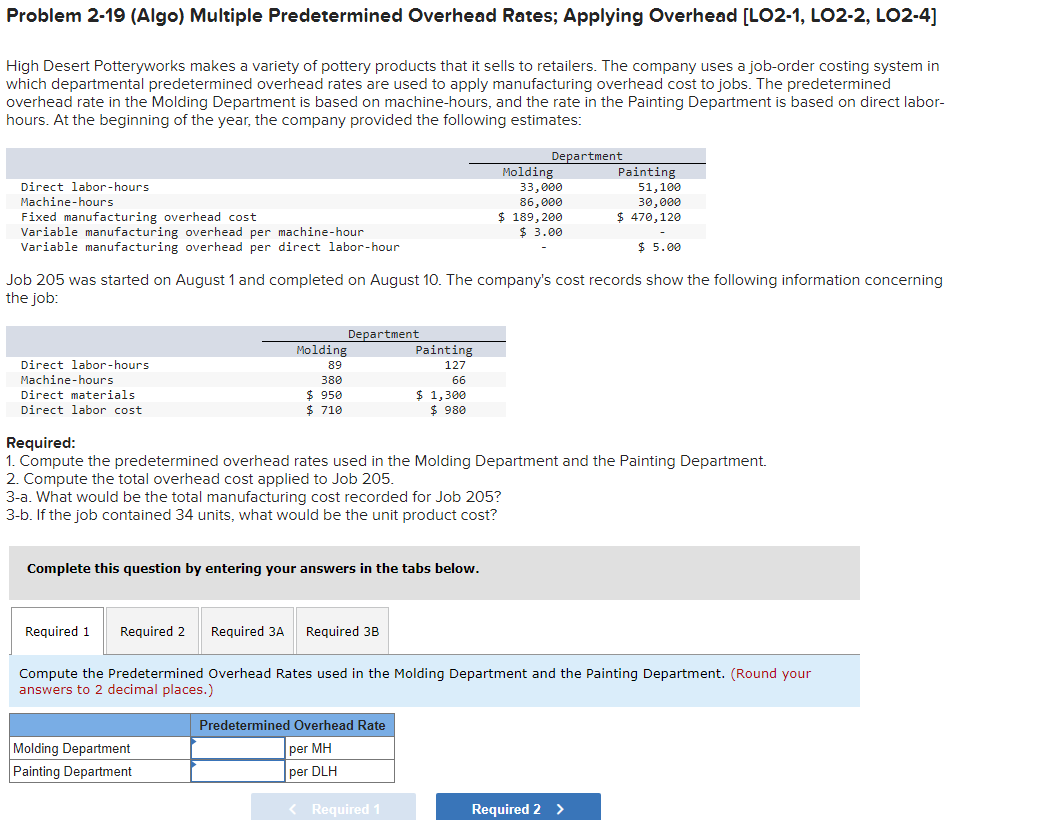Open the Required 3A tab
Screen dimensions: 1053x820
pyautogui.click(x=247, y=631)
